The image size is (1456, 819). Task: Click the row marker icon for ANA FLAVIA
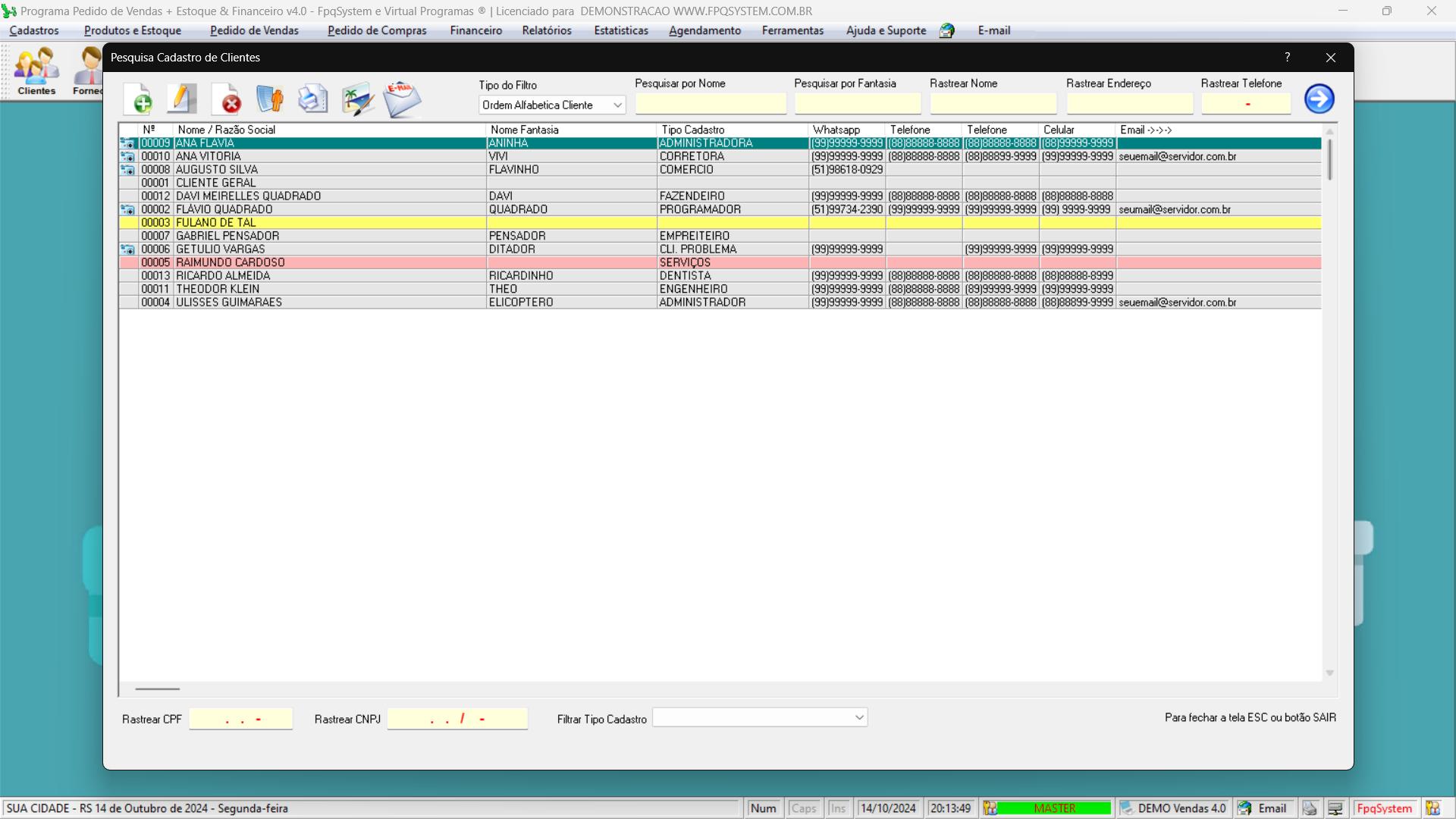(127, 143)
